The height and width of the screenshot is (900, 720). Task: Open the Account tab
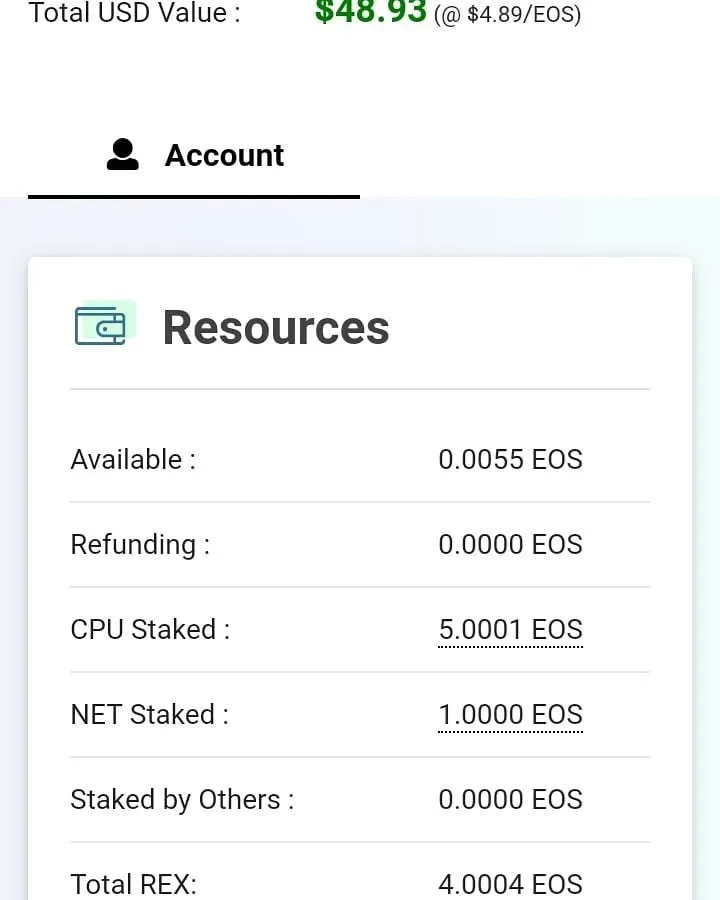[194, 155]
